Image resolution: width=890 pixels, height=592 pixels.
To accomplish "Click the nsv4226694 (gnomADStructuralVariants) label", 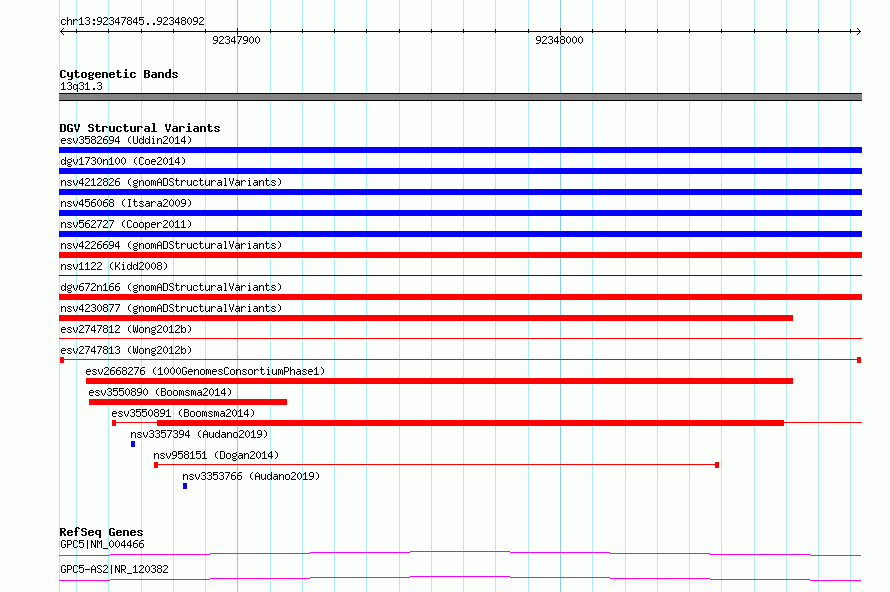I will [171, 245].
